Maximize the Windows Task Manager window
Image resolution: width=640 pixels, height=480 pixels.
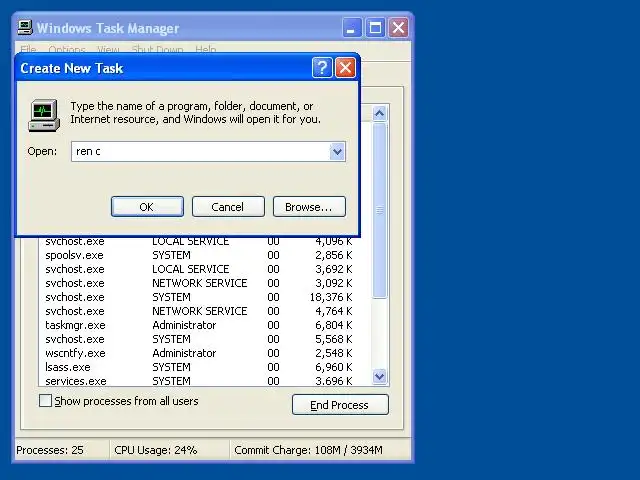pos(375,28)
